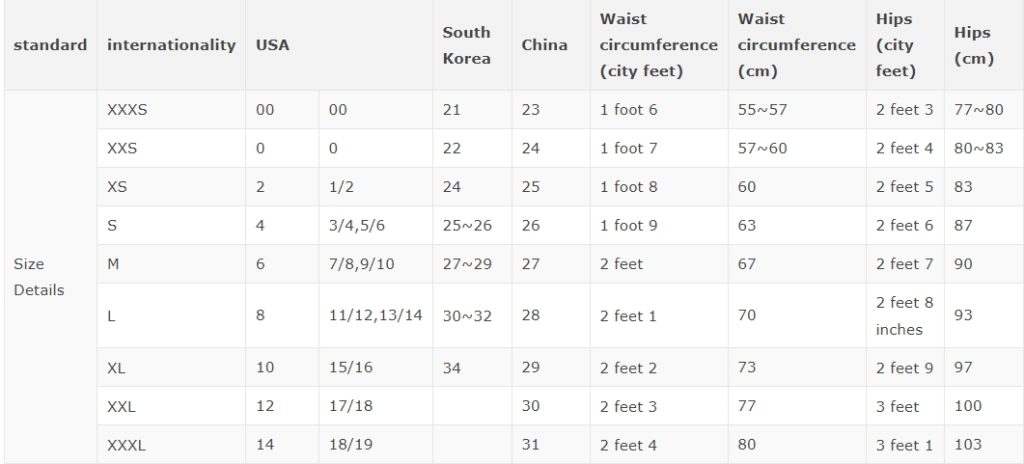Select the 'China' column header

pos(551,45)
